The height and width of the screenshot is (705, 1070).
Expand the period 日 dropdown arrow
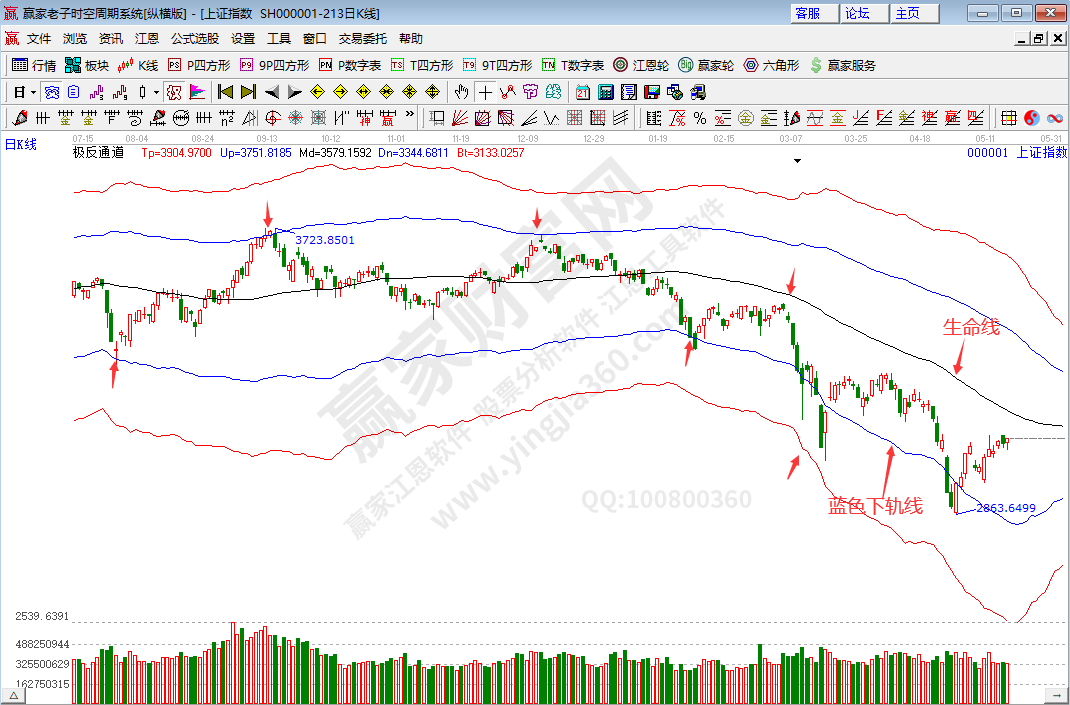click(33, 92)
